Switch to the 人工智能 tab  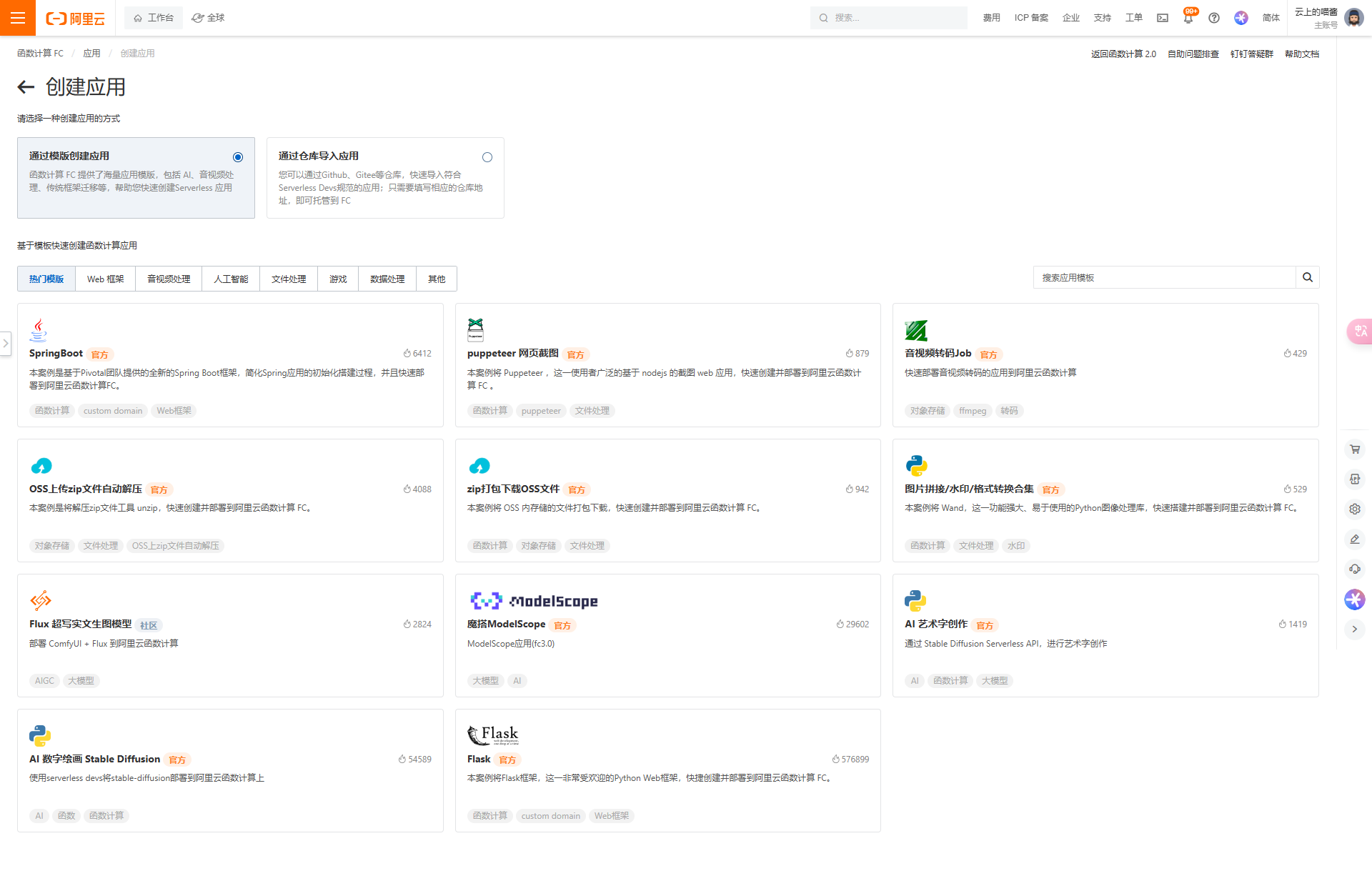(x=231, y=279)
